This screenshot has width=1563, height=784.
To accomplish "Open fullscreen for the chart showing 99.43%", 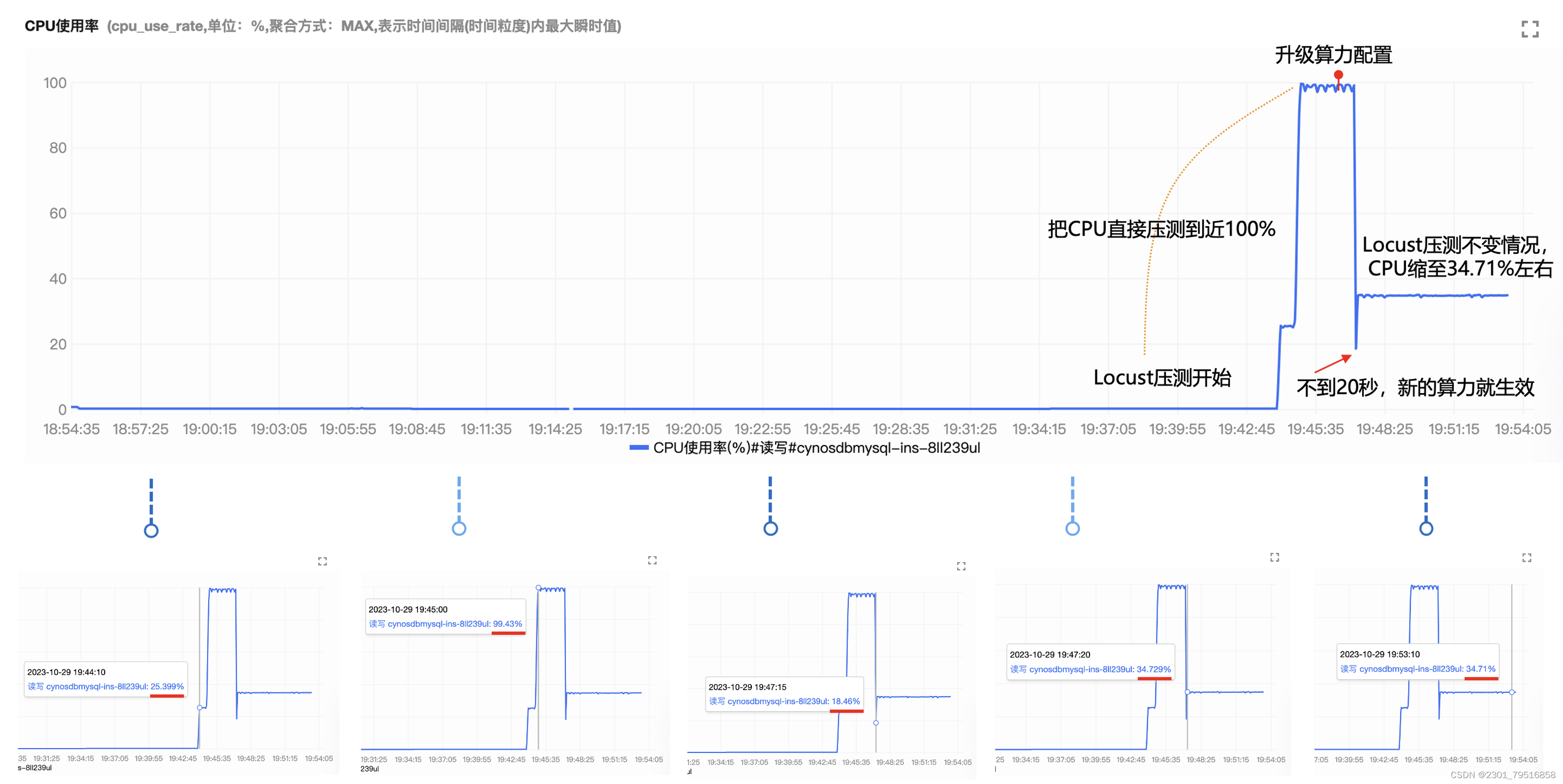I will pyautogui.click(x=652, y=560).
